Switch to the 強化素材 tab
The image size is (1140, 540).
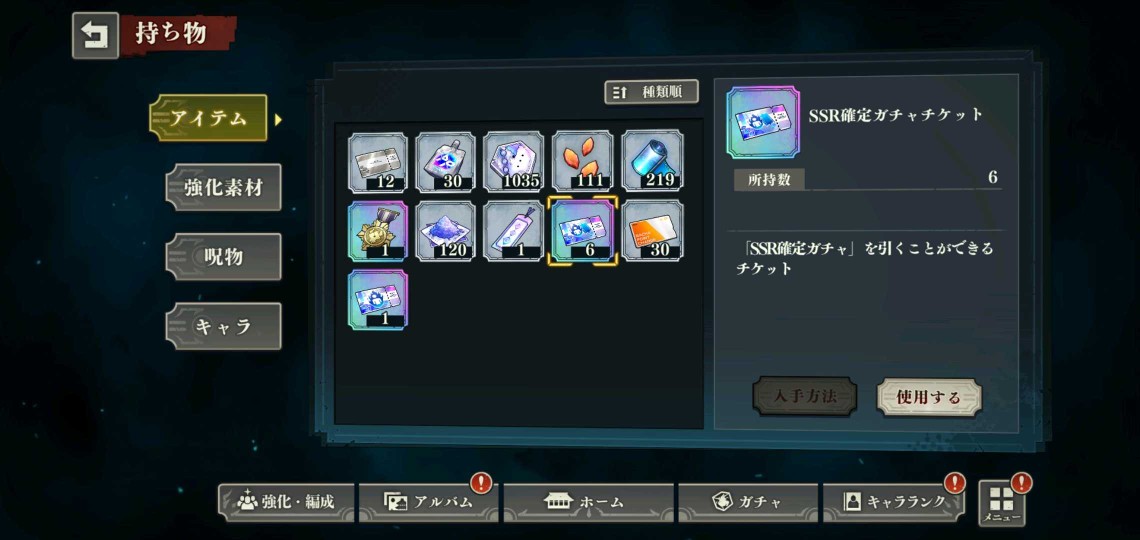223,188
